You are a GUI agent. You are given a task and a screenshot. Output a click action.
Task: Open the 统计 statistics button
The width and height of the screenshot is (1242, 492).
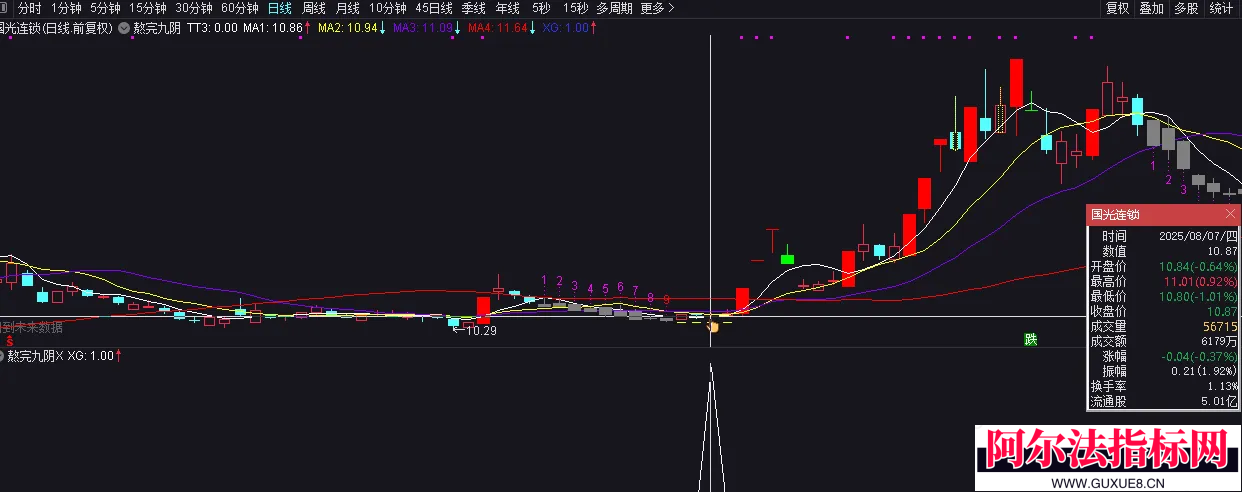pos(1221,8)
